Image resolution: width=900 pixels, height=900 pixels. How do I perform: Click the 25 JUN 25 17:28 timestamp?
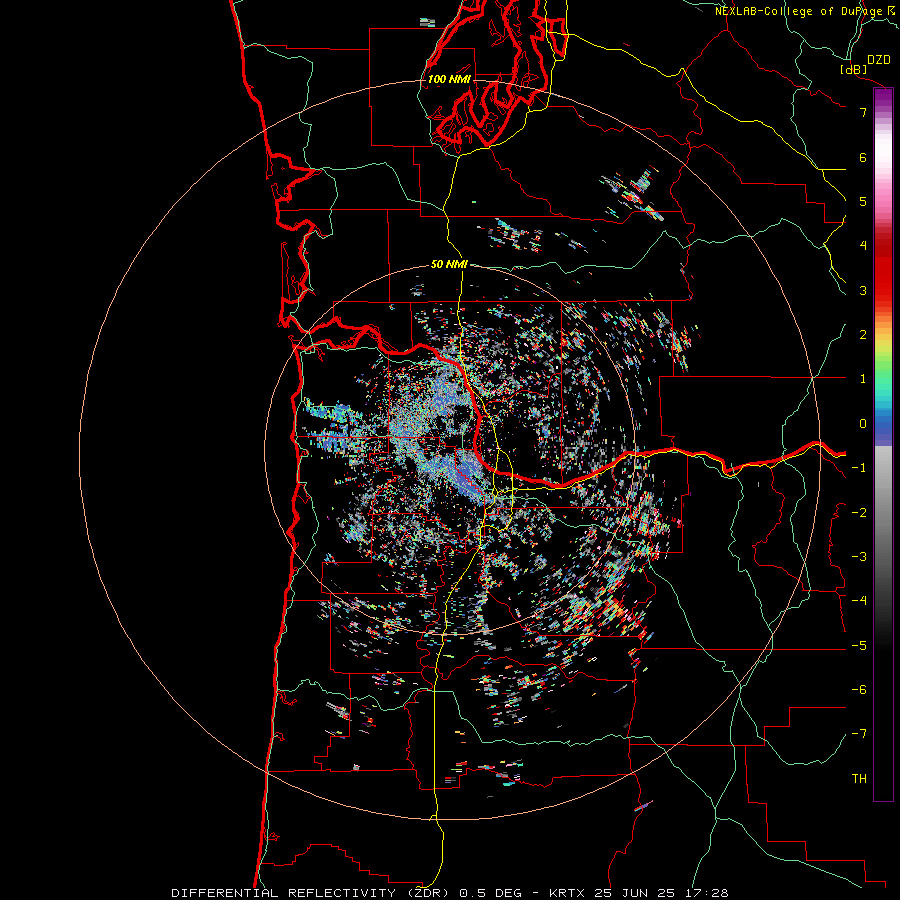(x=660, y=893)
